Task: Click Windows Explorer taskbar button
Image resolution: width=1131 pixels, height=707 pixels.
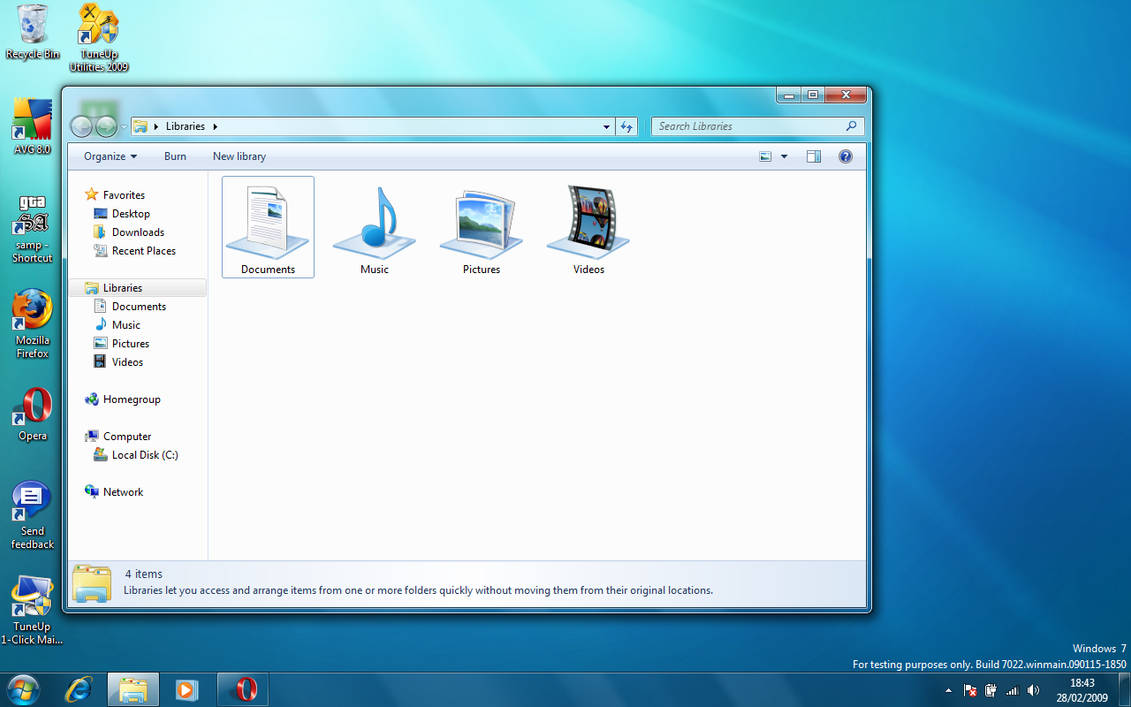Action: click(133, 690)
